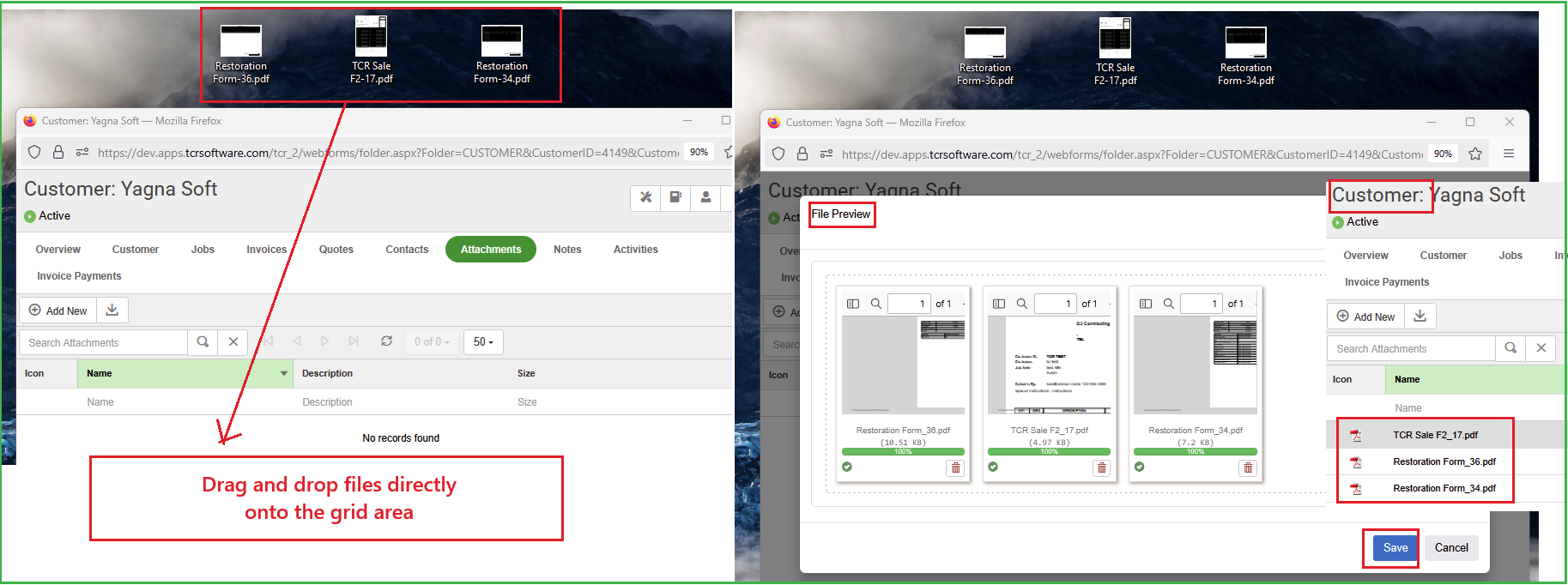This screenshot has height=585, width=1568.
Task: Open the Firefox hamburger menu in right window
Action: (x=1509, y=154)
